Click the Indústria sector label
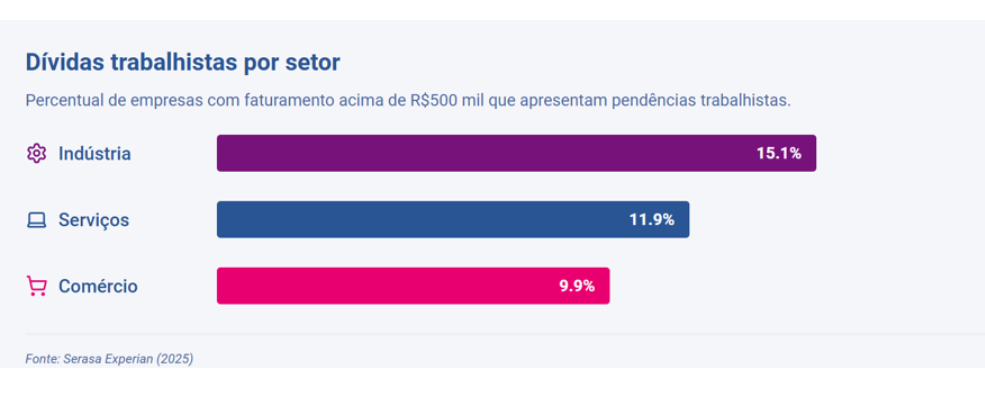Image resolution: width=985 pixels, height=400 pixels. 94,154
